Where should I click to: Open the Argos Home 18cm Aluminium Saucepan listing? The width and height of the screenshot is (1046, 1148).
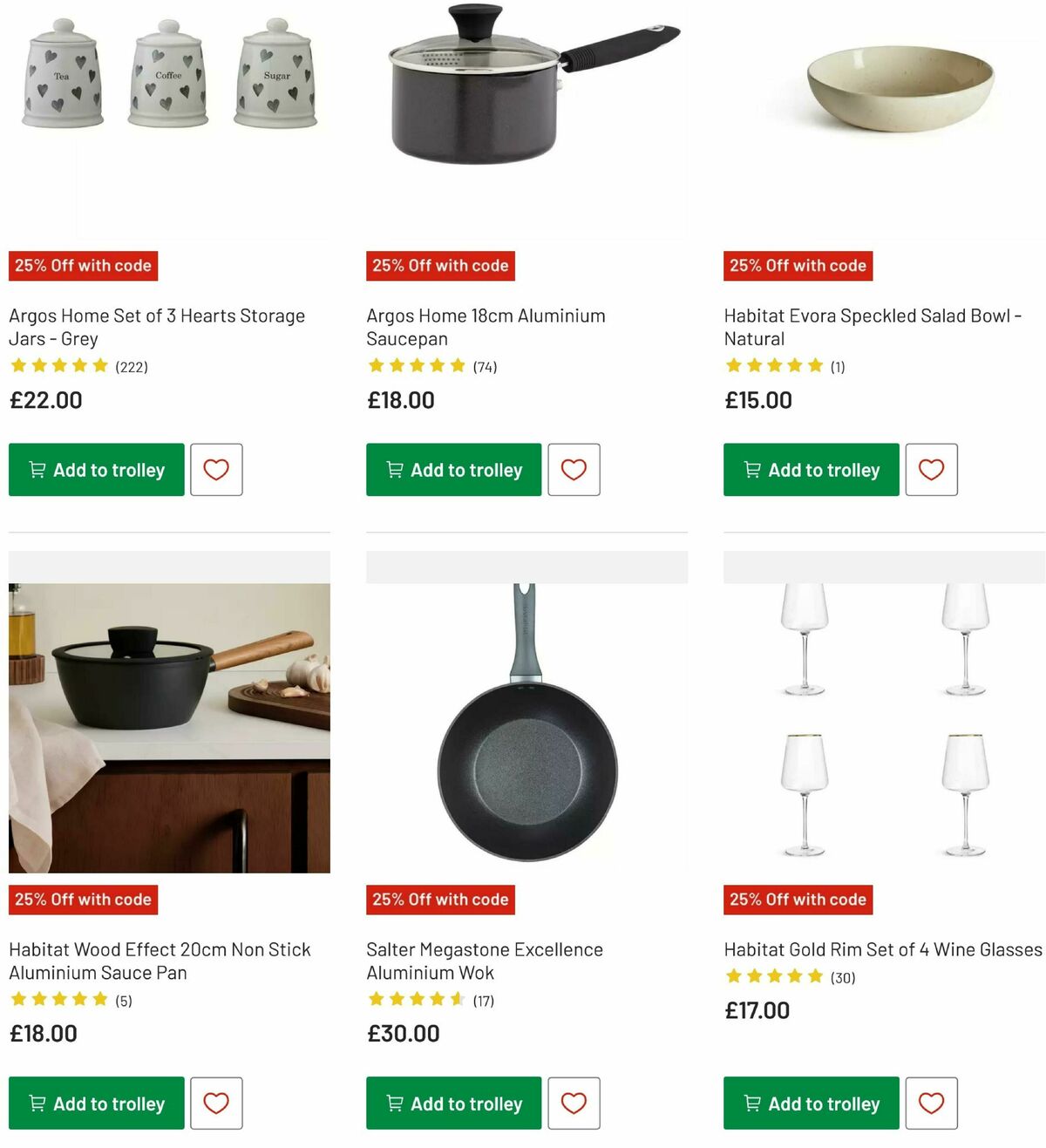[485, 327]
